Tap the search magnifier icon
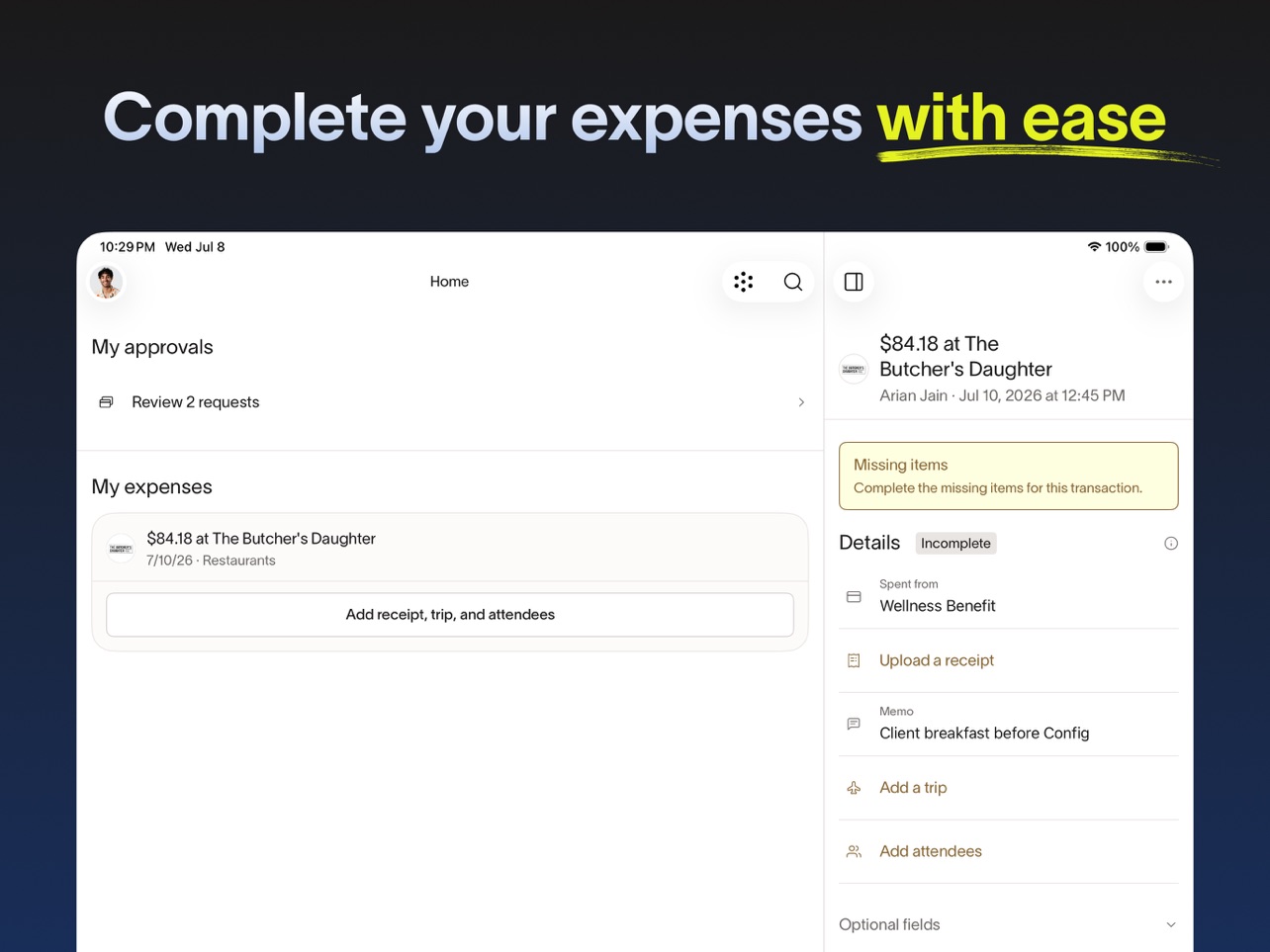1270x952 pixels. [x=793, y=282]
